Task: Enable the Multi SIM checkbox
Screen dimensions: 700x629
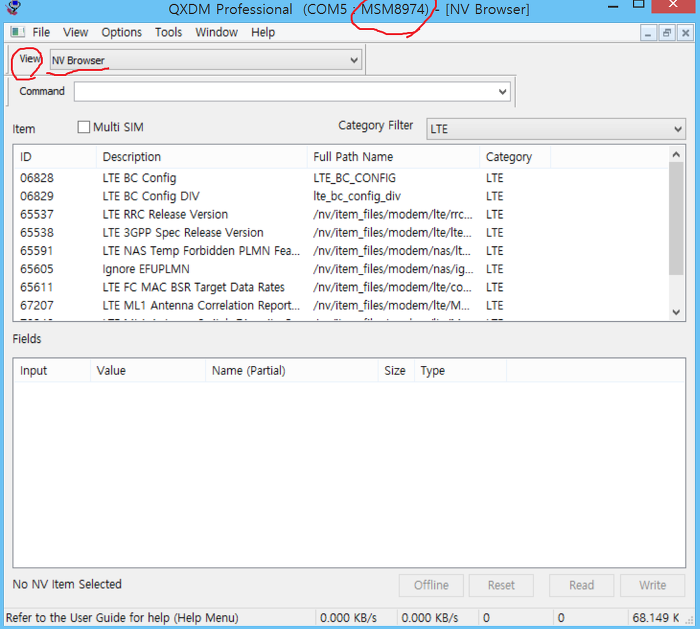Action: (83, 127)
